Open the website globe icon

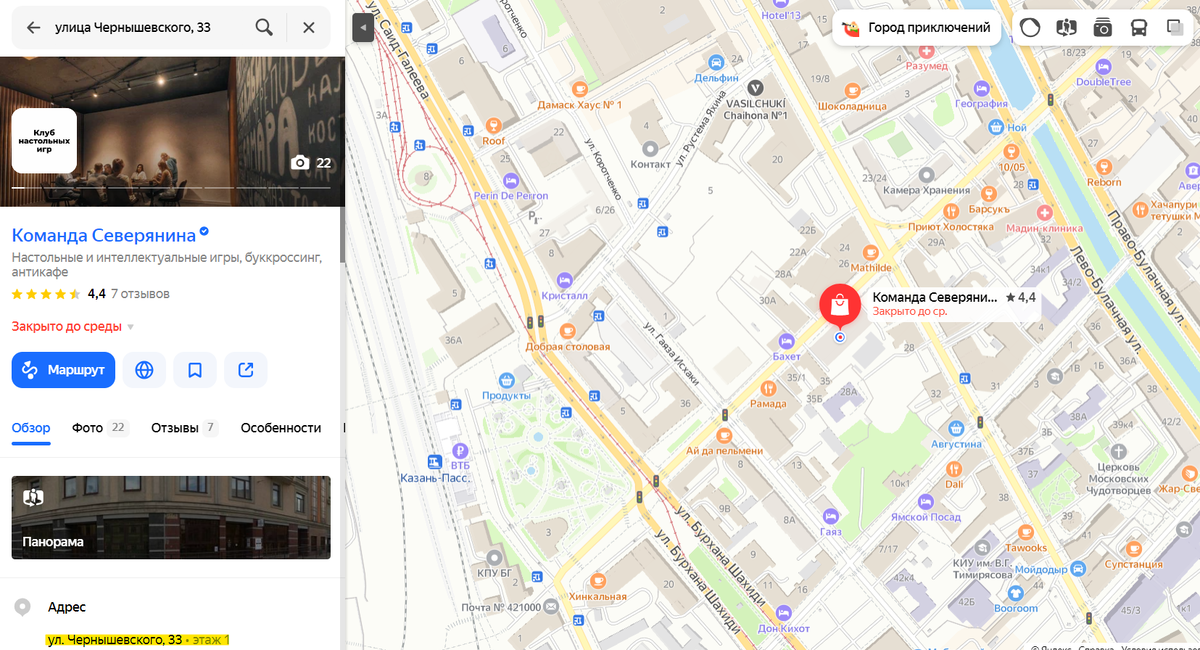click(x=144, y=370)
